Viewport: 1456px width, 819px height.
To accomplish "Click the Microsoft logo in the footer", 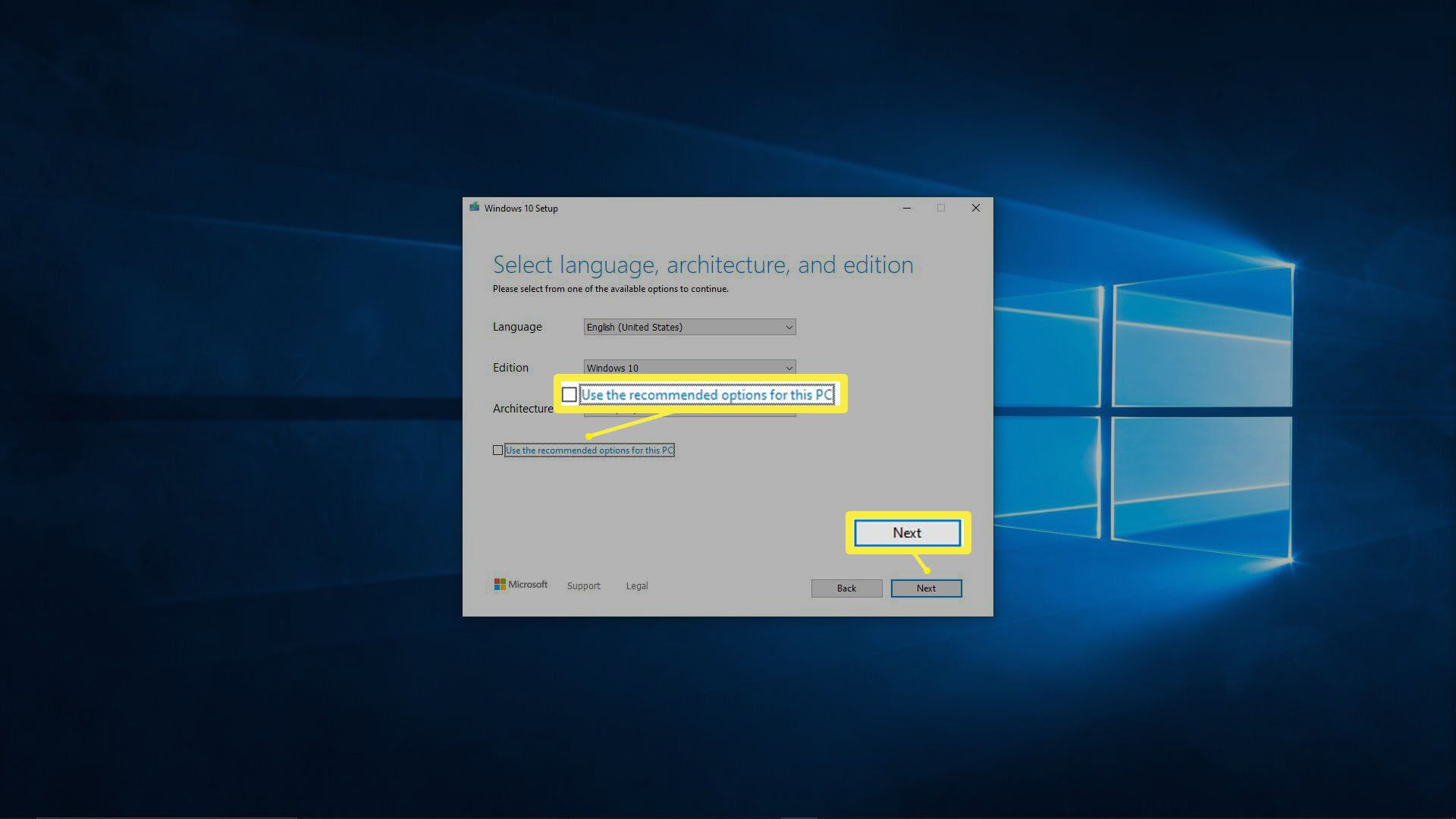I will tap(521, 585).
